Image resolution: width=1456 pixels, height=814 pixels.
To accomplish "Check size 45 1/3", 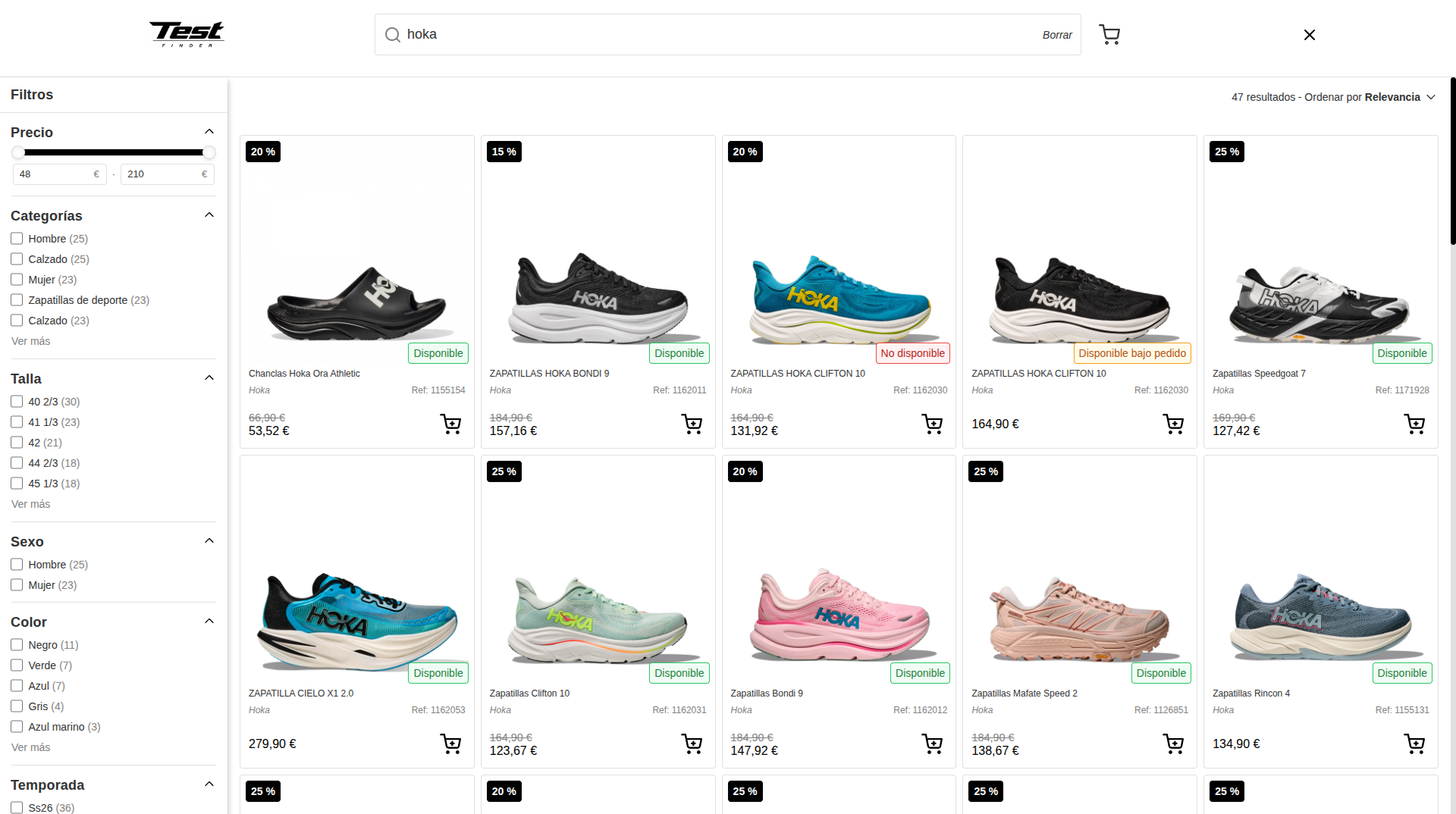I will 17,484.
